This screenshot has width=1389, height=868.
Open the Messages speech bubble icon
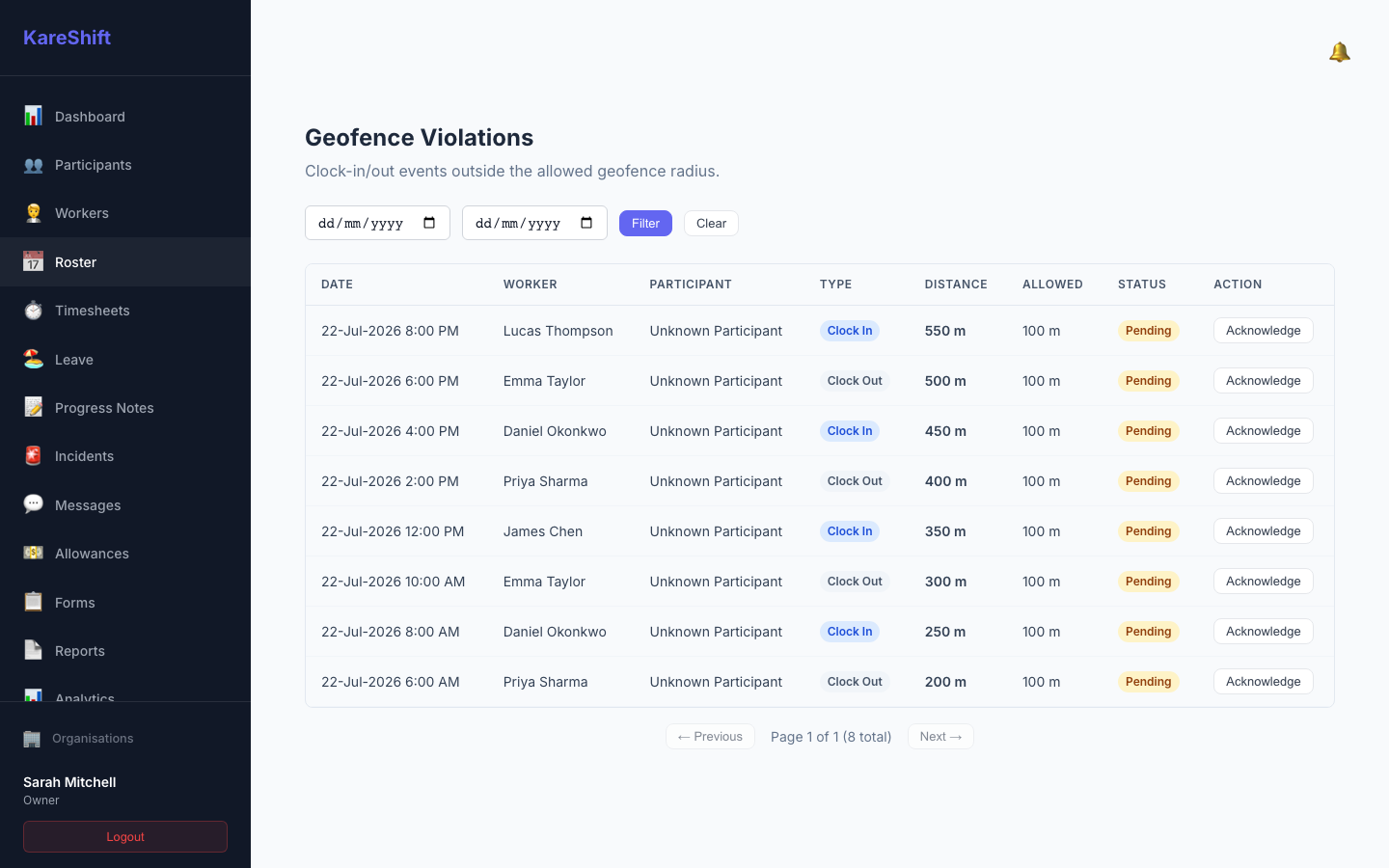click(33, 504)
